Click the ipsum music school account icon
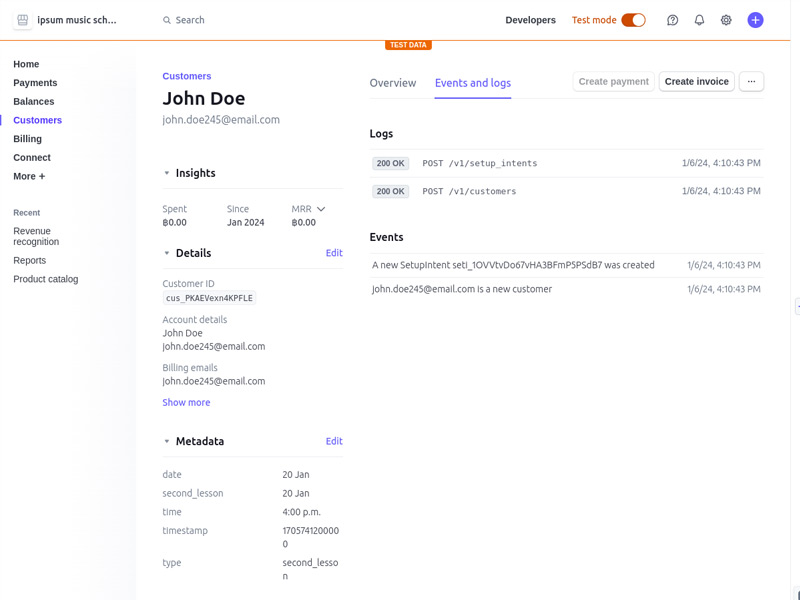This screenshot has width=800, height=600. pos(23,20)
